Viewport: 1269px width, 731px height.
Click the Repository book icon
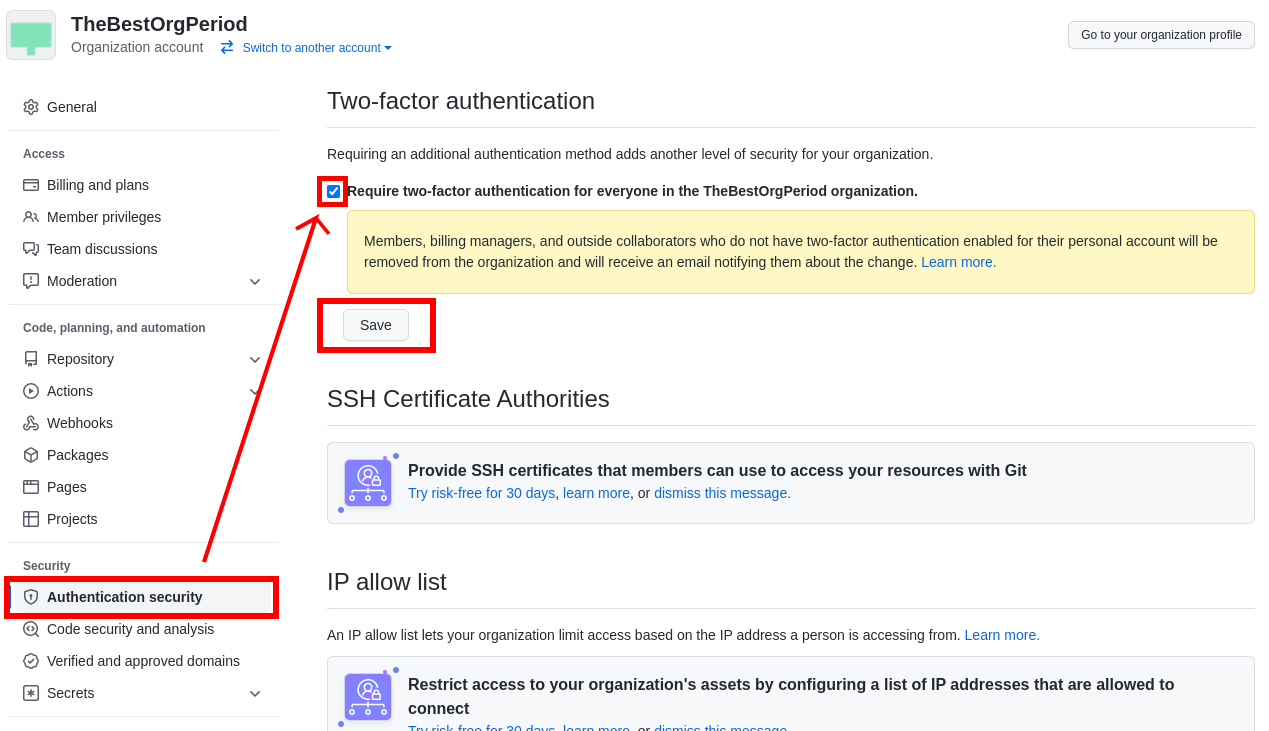(x=31, y=359)
